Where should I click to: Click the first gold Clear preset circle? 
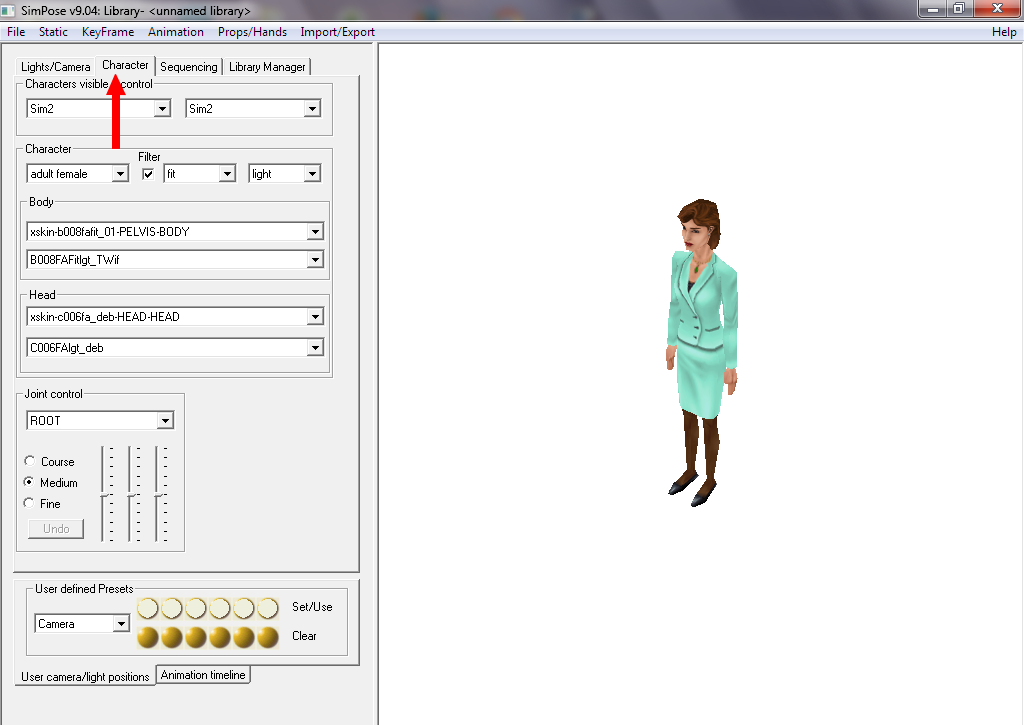click(x=148, y=637)
